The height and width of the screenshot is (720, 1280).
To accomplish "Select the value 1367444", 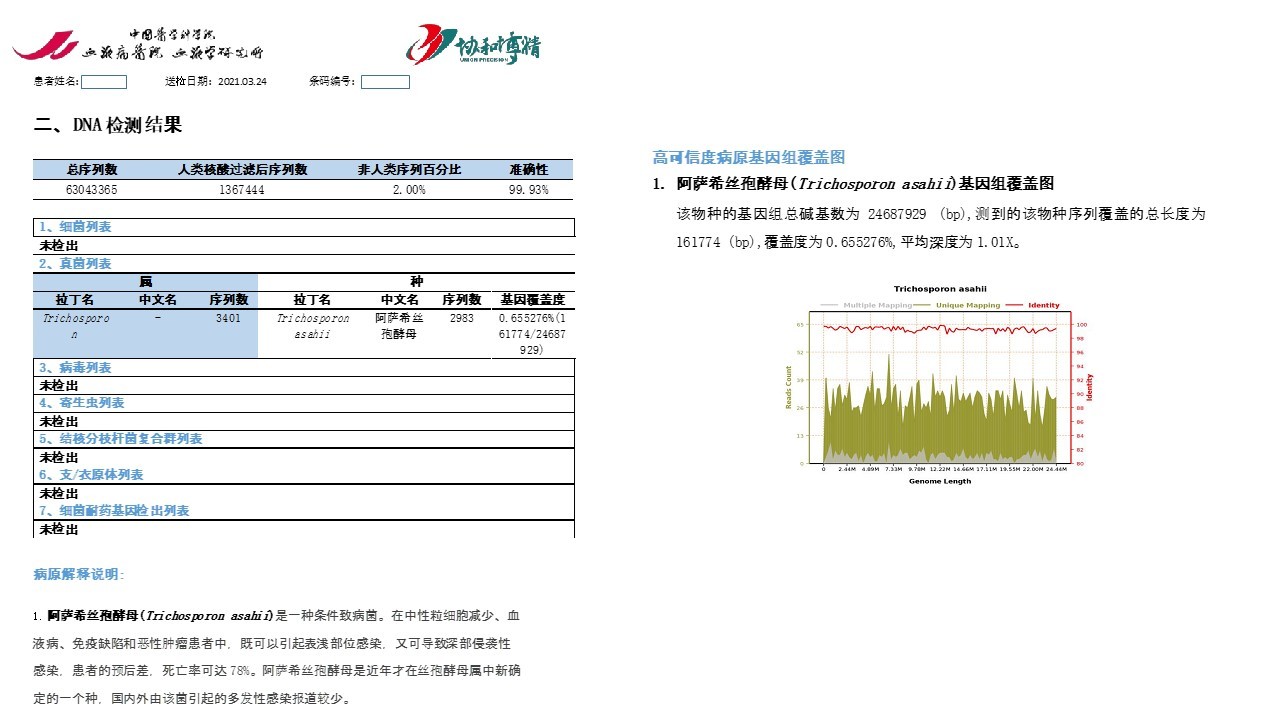I will click(x=242, y=189).
